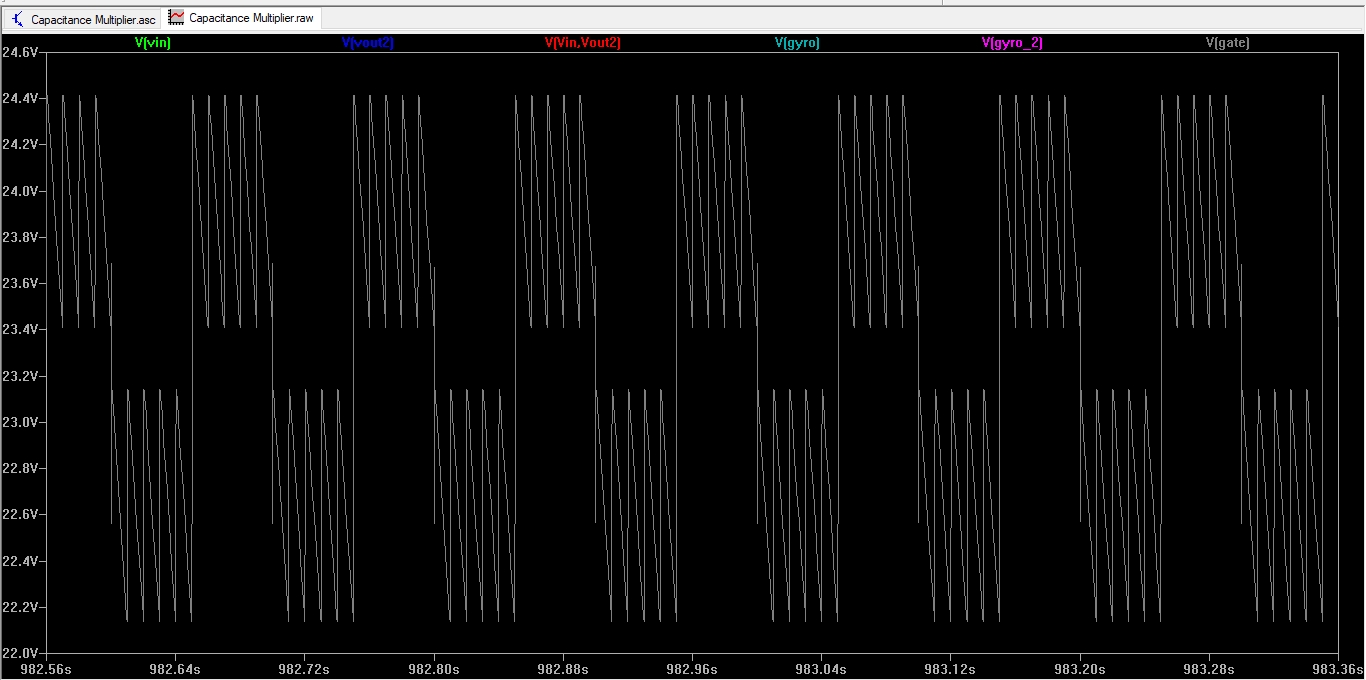Click the 983.28s time axis label
This screenshot has width=1366, height=680.
[1209, 667]
